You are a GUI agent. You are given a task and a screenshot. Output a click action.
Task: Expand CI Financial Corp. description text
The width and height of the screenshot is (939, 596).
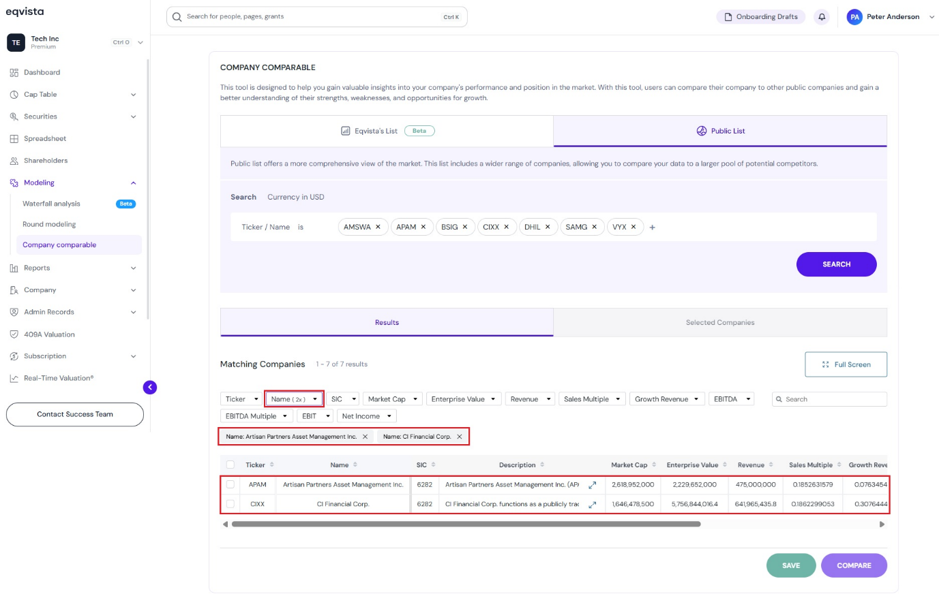[592, 504]
